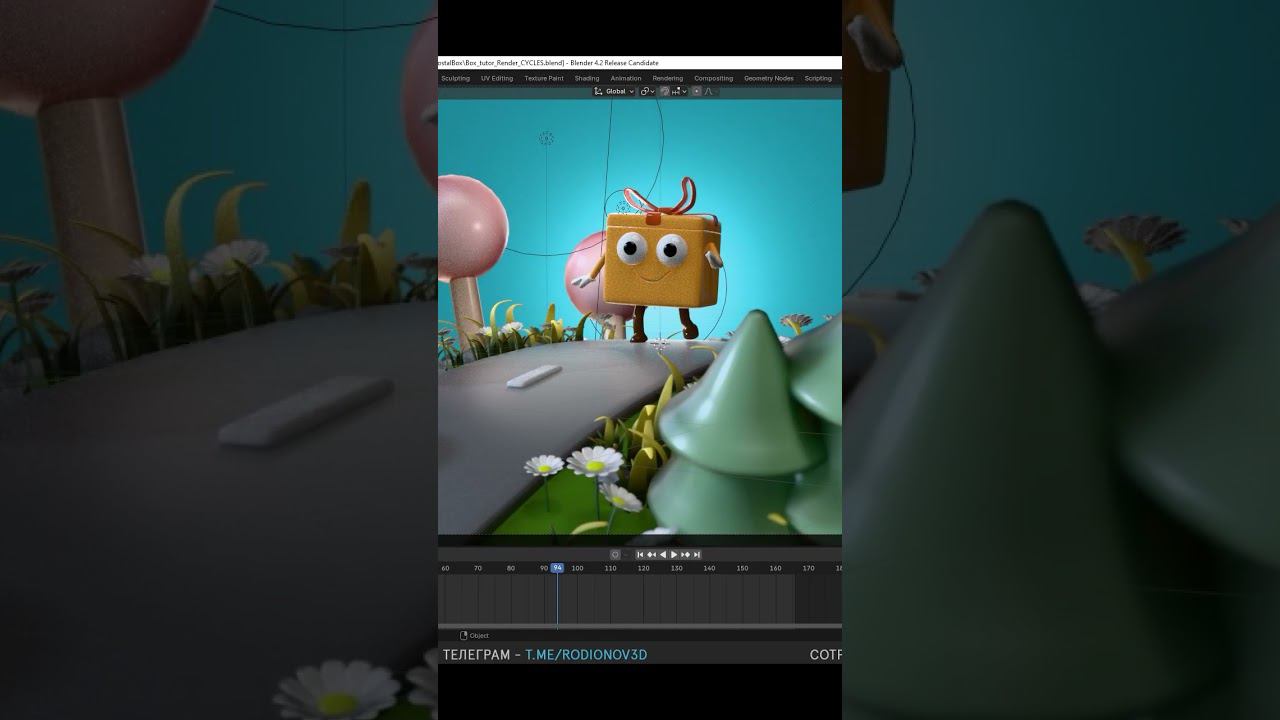The height and width of the screenshot is (720, 1280).
Task: Open the transform pivot point dropdown
Action: [x=647, y=91]
